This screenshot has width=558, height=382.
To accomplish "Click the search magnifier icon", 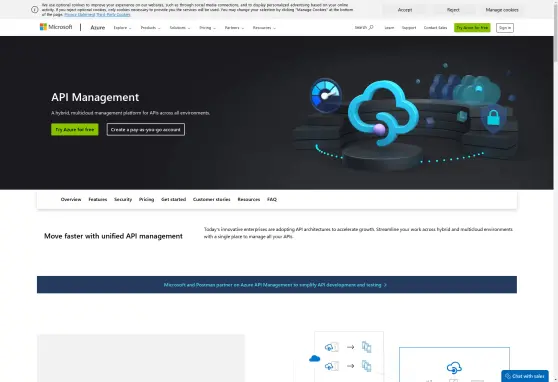I will pyautogui.click(x=371, y=27).
